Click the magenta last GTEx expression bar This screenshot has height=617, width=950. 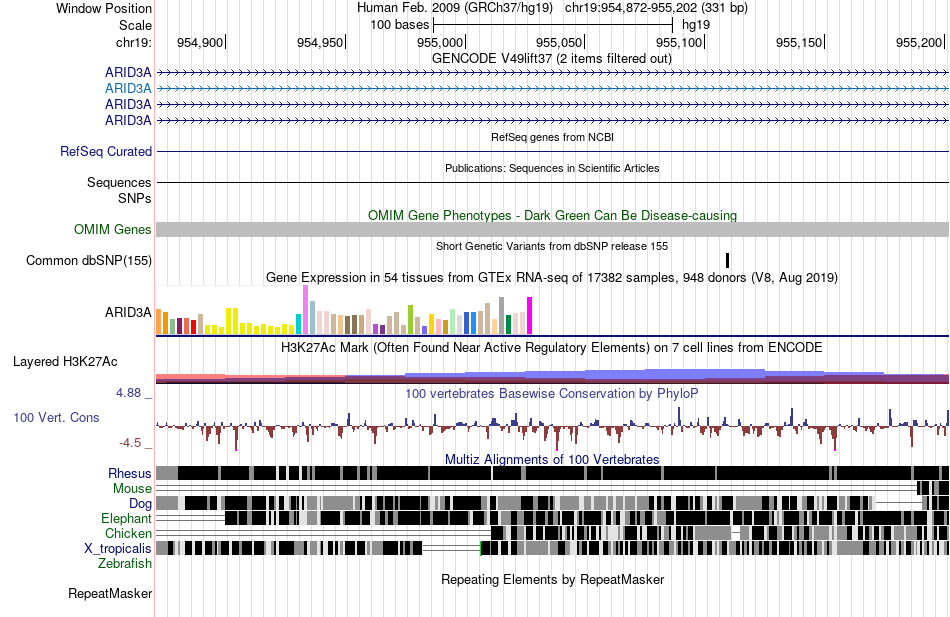coord(530,316)
